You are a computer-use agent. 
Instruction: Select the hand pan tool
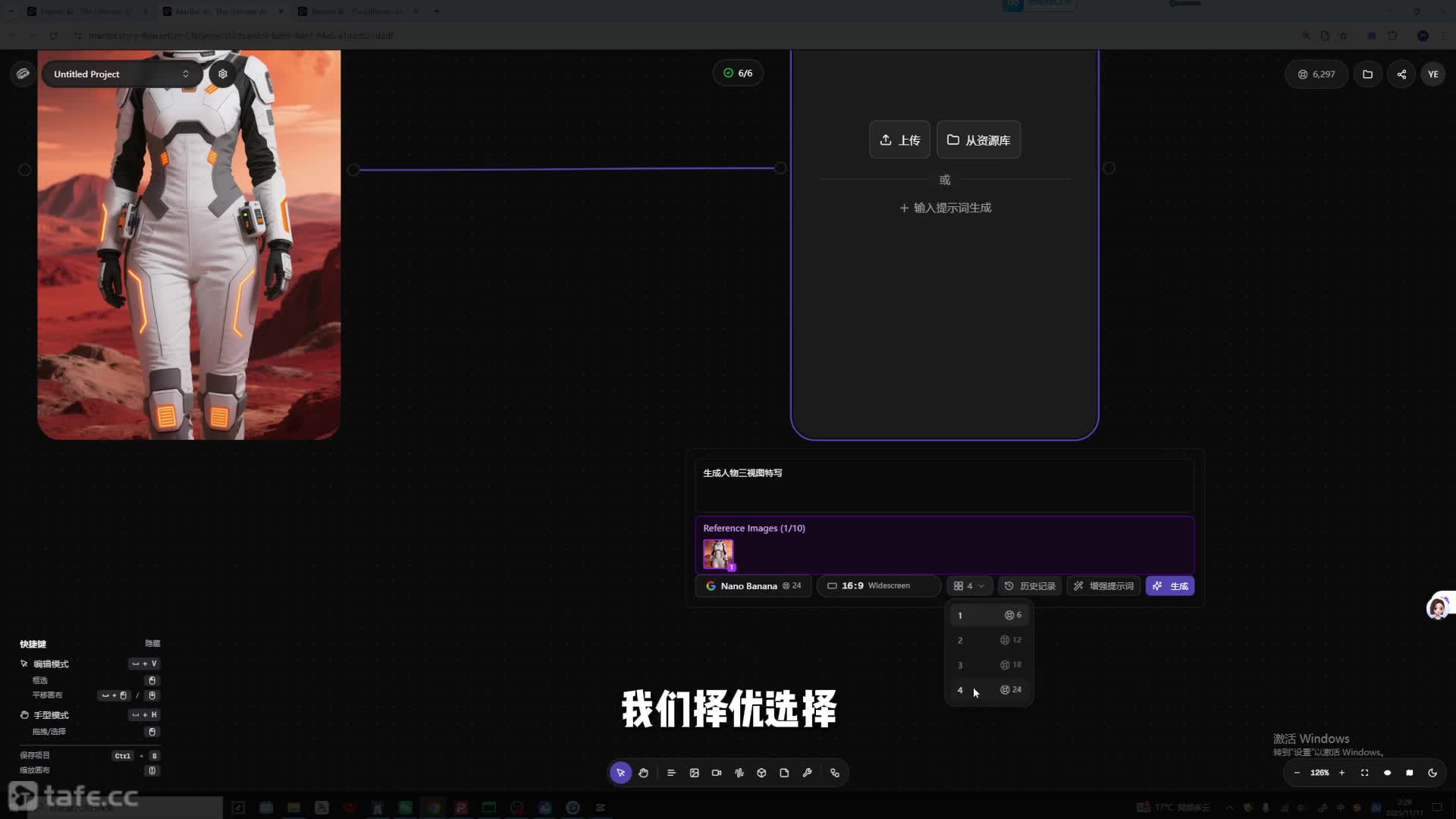[643, 773]
